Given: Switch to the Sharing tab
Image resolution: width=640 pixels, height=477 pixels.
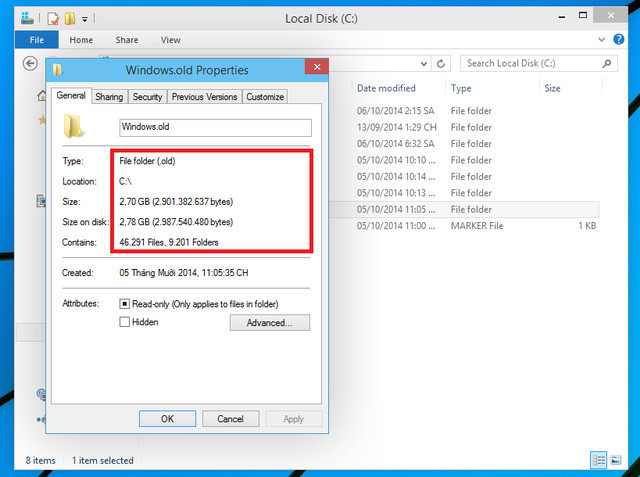Looking at the screenshot, I should click(x=109, y=97).
